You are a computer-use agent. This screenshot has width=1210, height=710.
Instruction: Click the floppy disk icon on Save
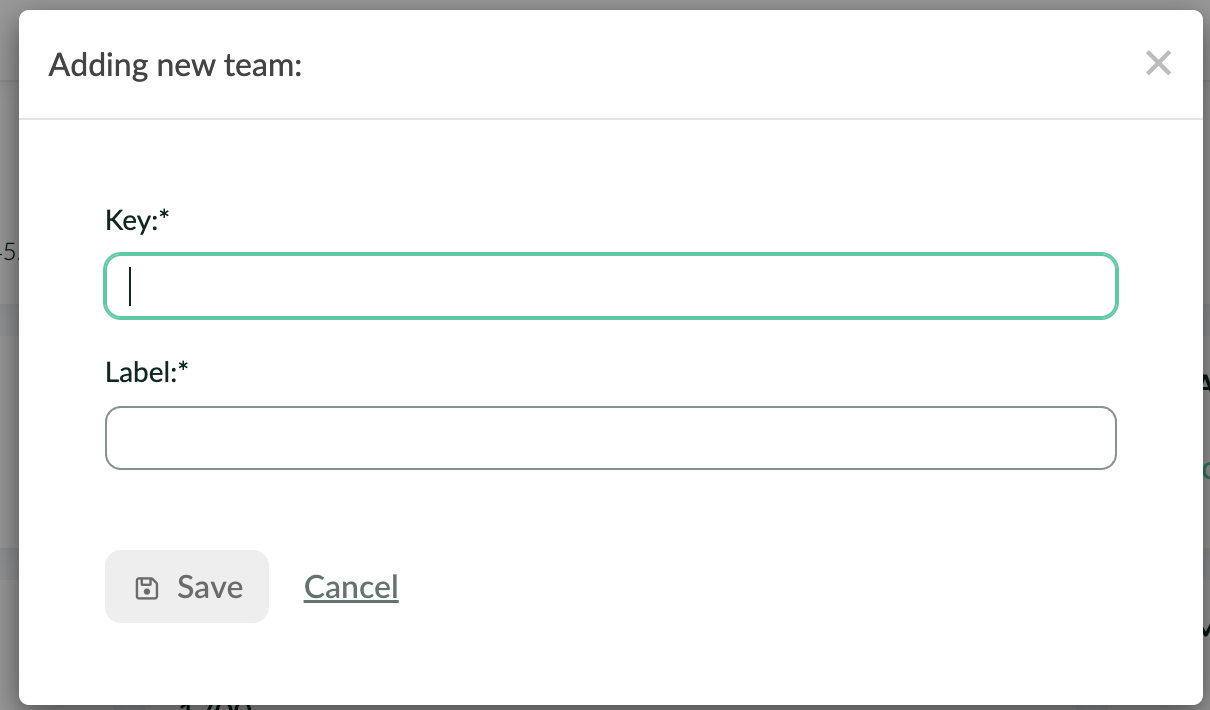(x=147, y=588)
